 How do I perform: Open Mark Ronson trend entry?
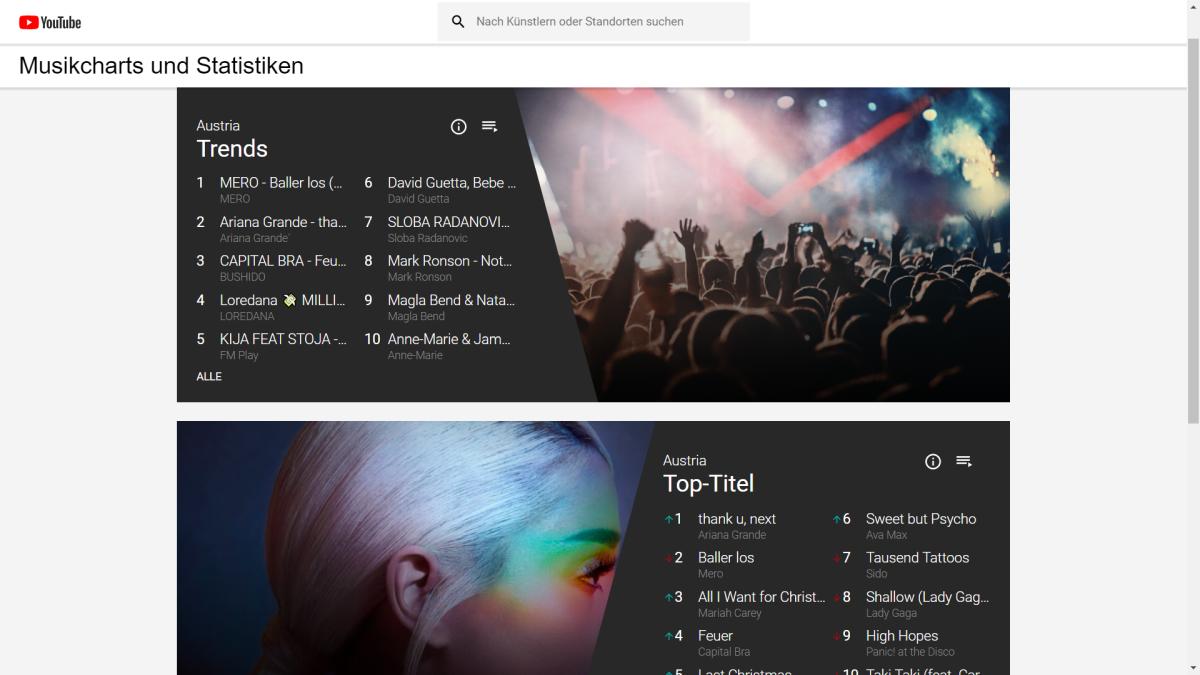[x=449, y=261]
